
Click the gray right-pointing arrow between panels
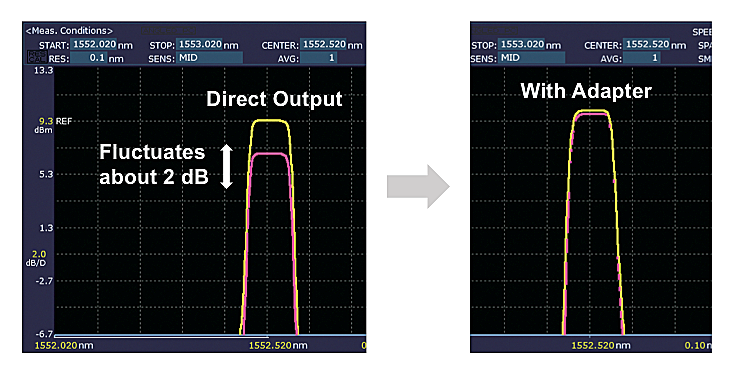(418, 186)
